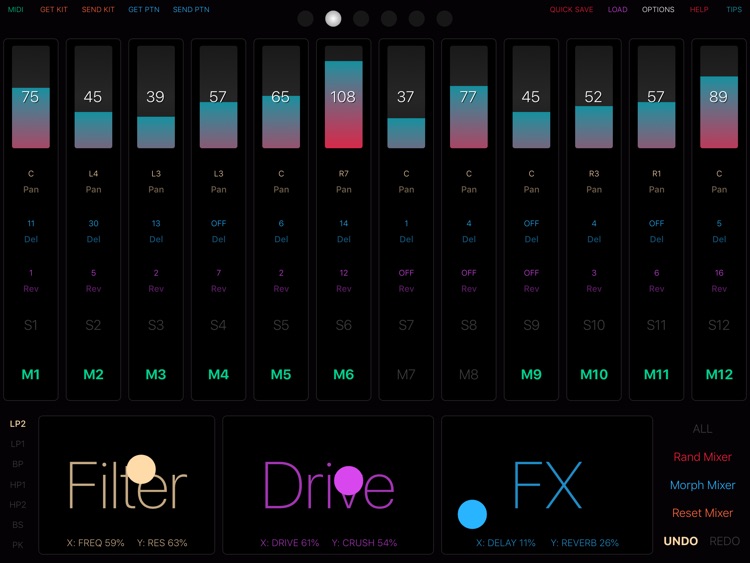Viewport: 750px width, 563px height.
Task: Click track 6 level fader showing 108
Action: 343,97
